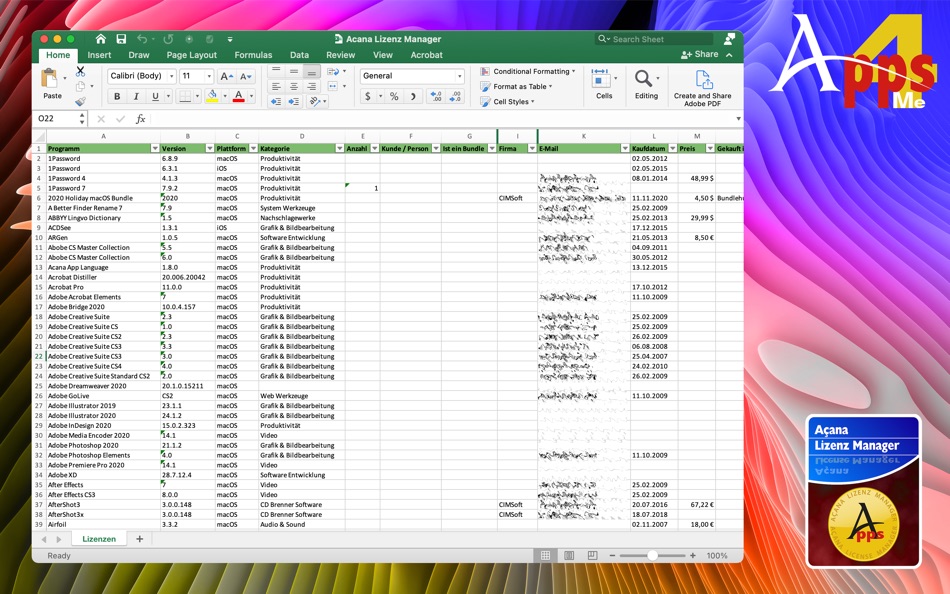
Task: Open the Page Layout tab
Action: [191, 55]
